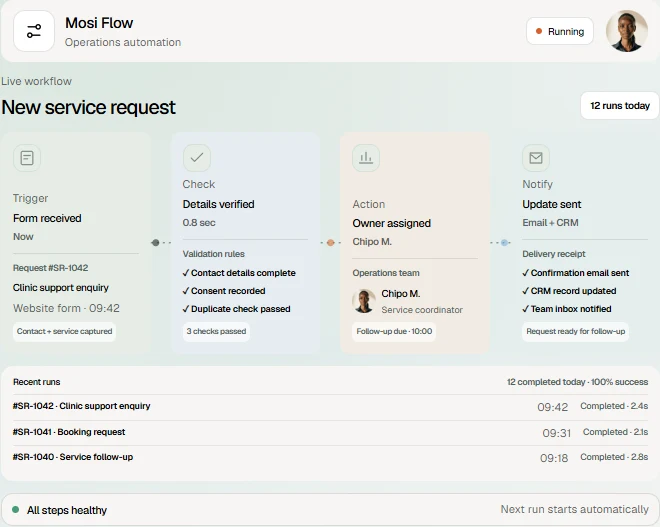The height and width of the screenshot is (527, 660).
Task: Click the Contact details complete rule
Action: coord(239,273)
